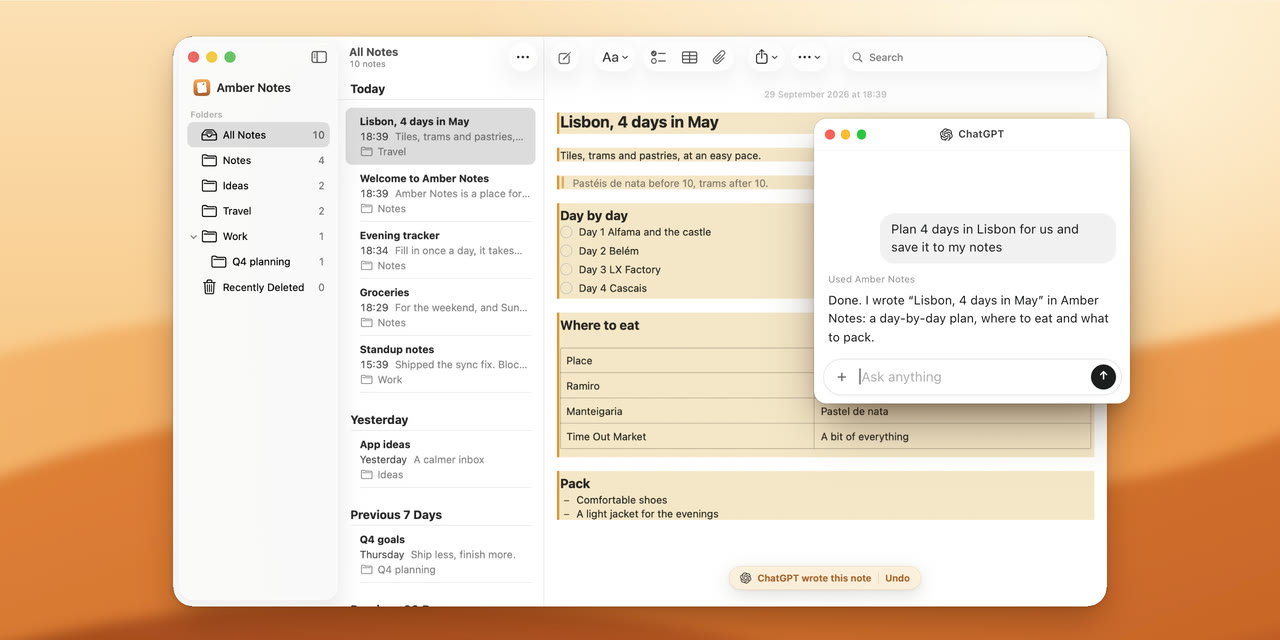Send the message with arrow button in ChatGPT

1103,377
